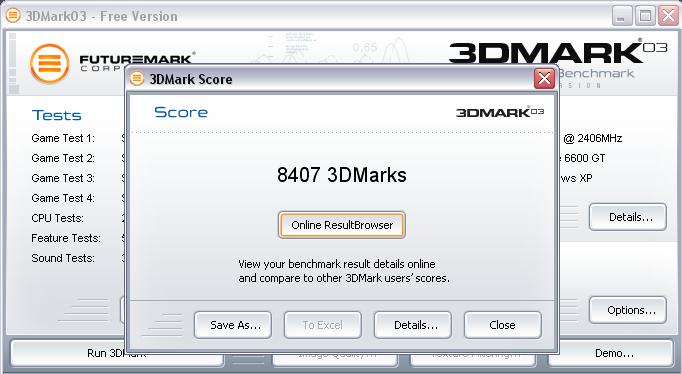
Task: Open Options in the main 3DMark03 window
Action: pos(628,310)
